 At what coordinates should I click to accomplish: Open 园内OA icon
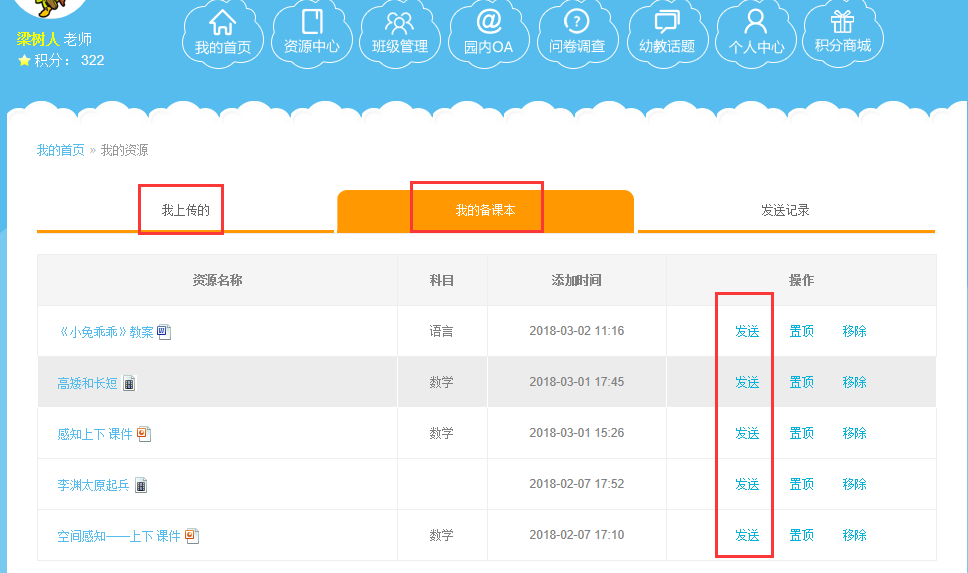point(488,34)
